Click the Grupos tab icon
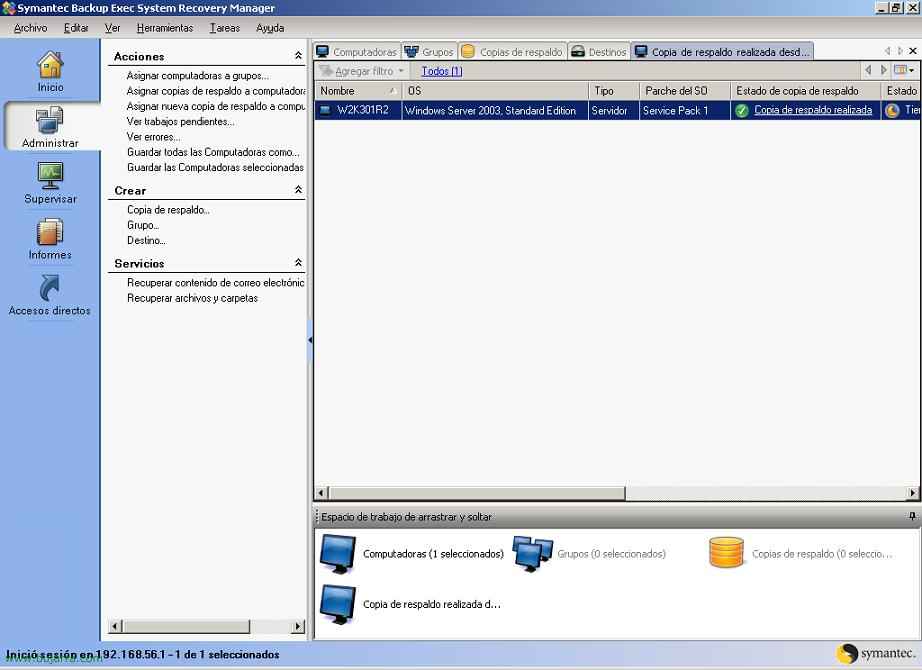This screenshot has height=670, width=922. pyautogui.click(x=411, y=52)
